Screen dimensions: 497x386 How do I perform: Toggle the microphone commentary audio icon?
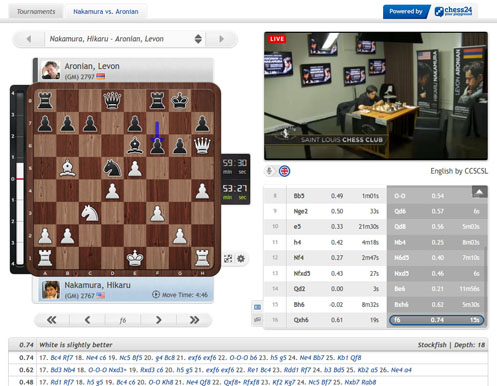[x=269, y=171]
